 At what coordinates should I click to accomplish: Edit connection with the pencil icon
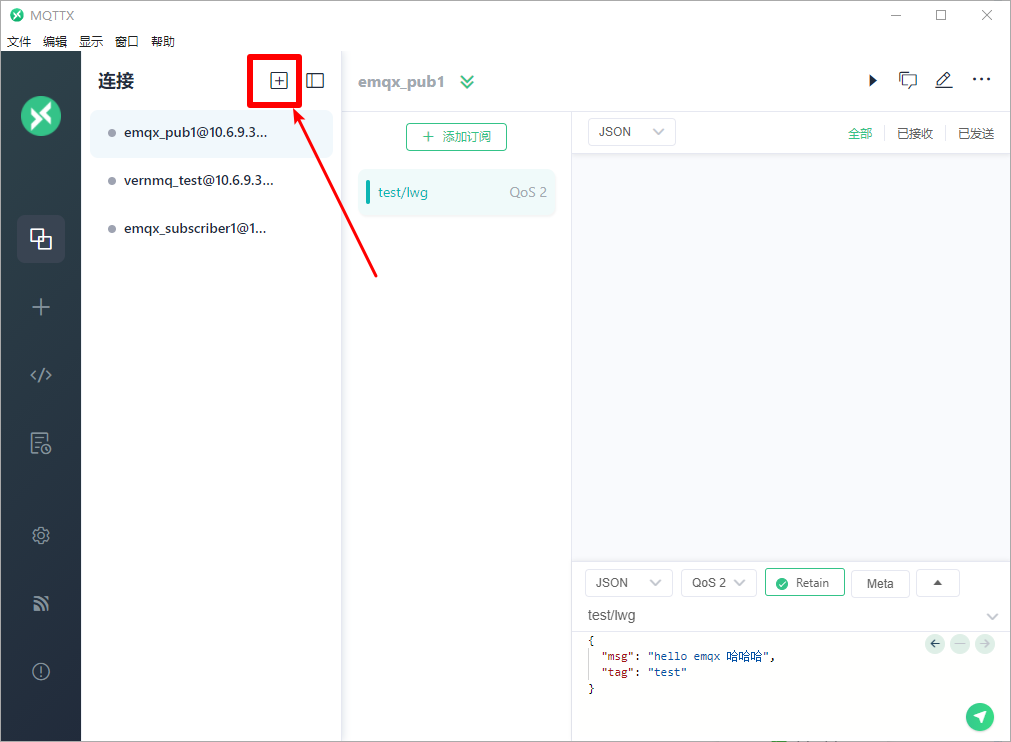(x=943, y=80)
